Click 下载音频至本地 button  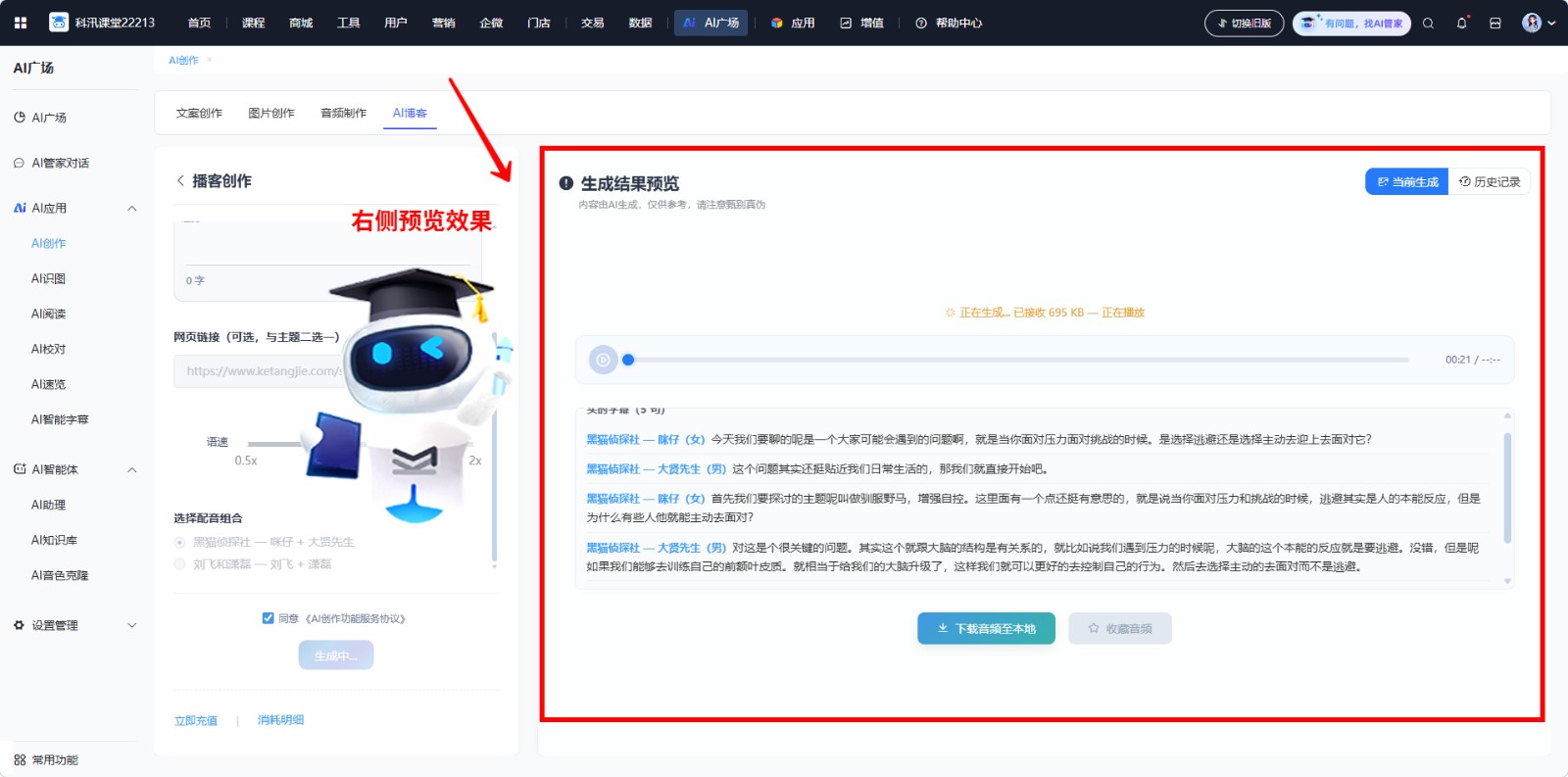pos(986,628)
